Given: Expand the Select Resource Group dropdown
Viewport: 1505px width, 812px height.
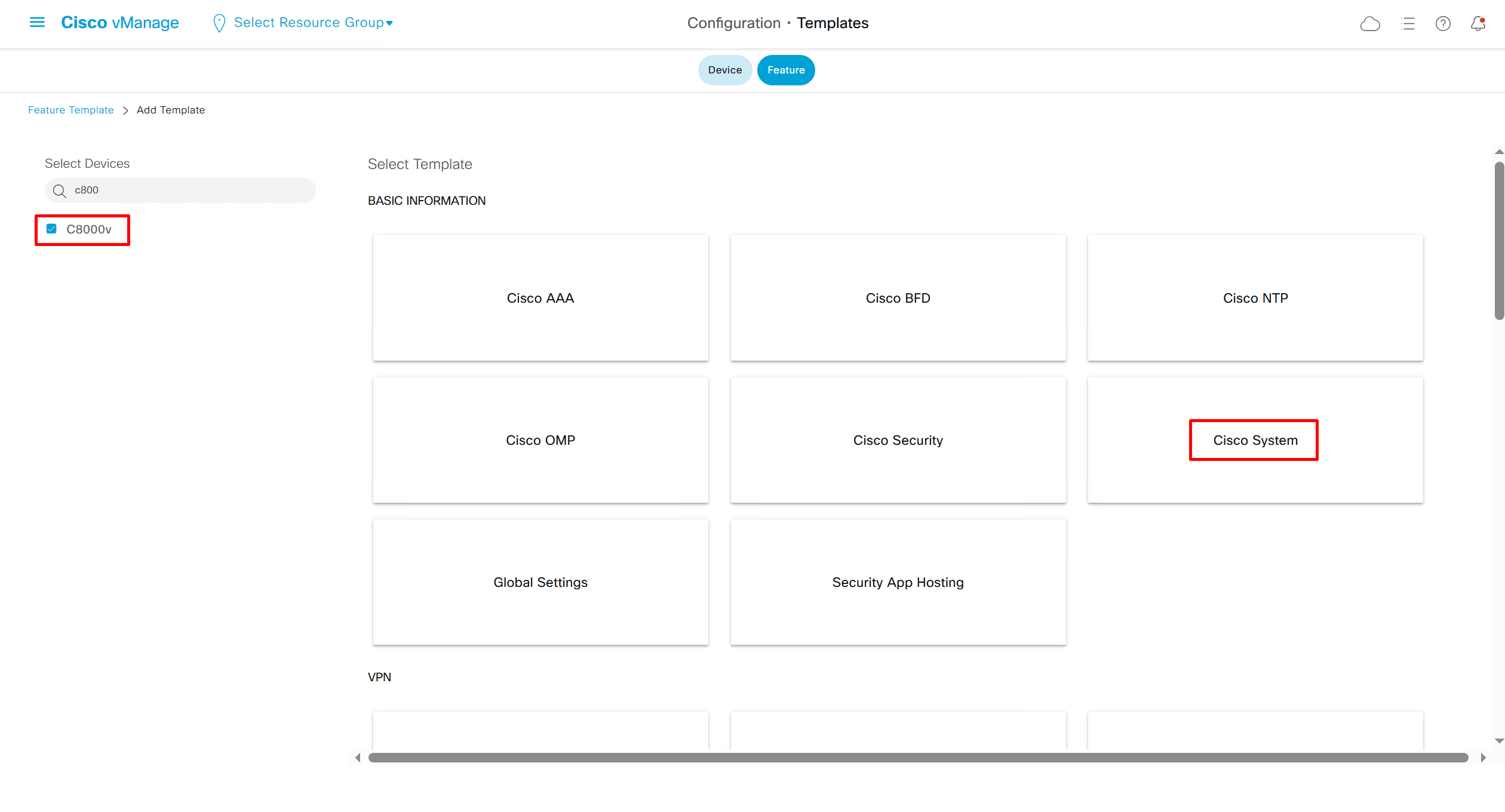Looking at the screenshot, I should point(313,23).
